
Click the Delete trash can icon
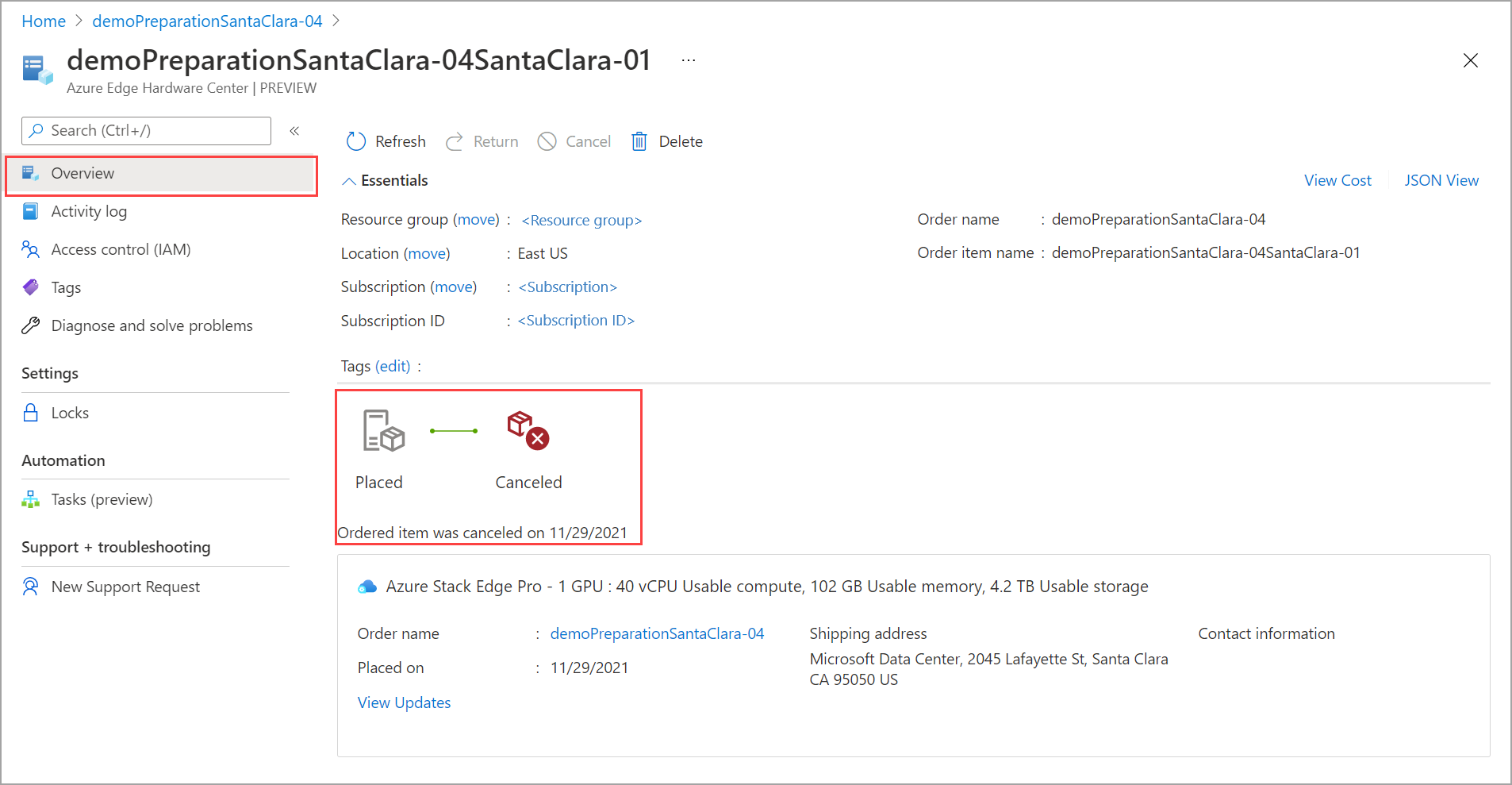(x=639, y=141)
